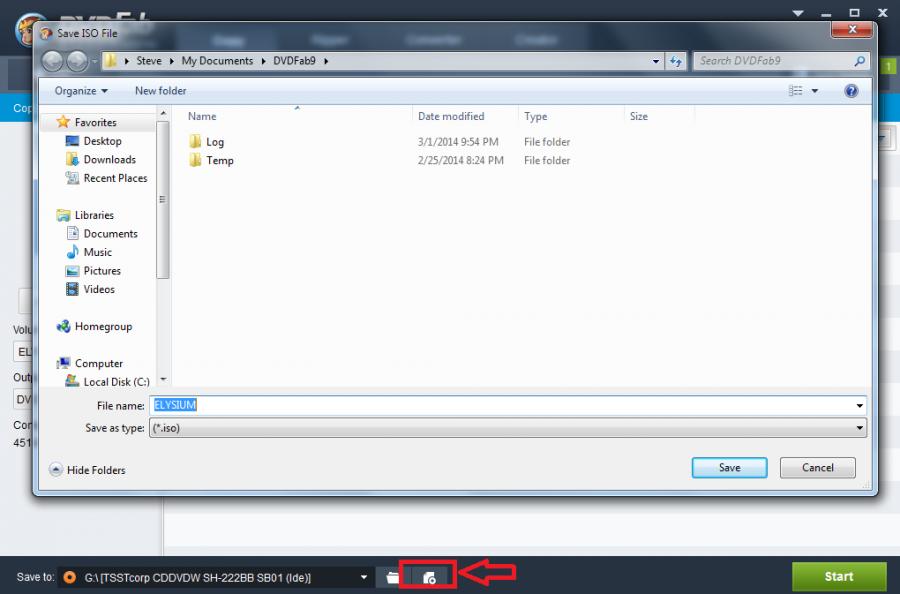The image size is (900, 594).
Task: Click Start button in DVDFab window
Action: pos(839,576)
